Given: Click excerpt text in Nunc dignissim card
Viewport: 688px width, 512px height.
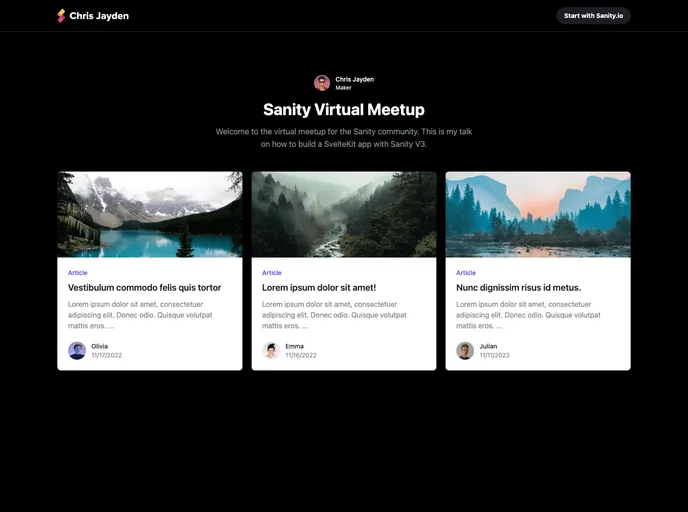Looking at the screenshot, I should tap(528, 315).
